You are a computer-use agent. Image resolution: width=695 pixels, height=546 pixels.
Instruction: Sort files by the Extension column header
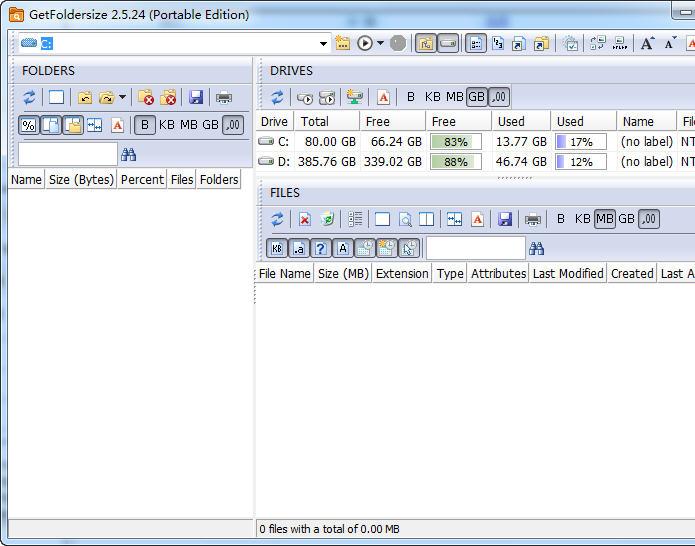coord(401,273)
